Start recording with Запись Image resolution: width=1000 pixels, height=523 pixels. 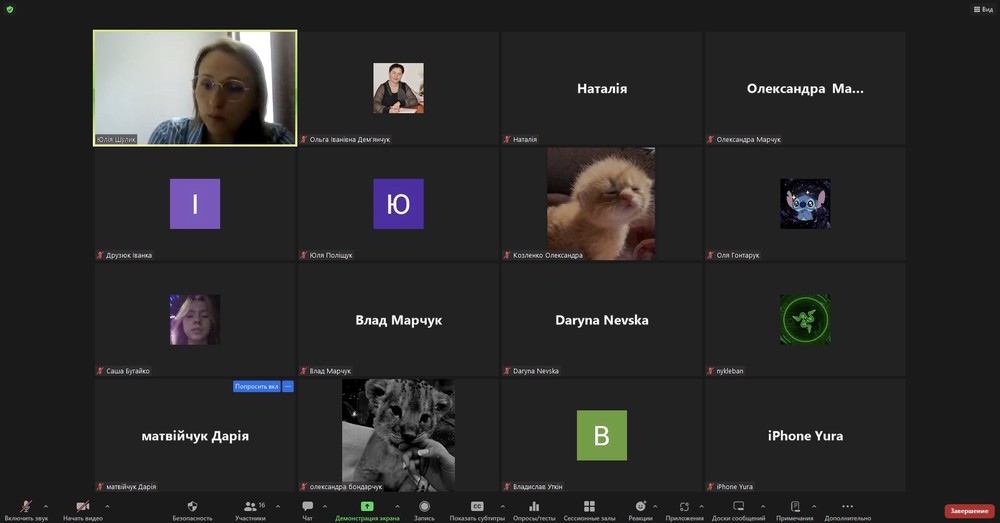(424, 510)
